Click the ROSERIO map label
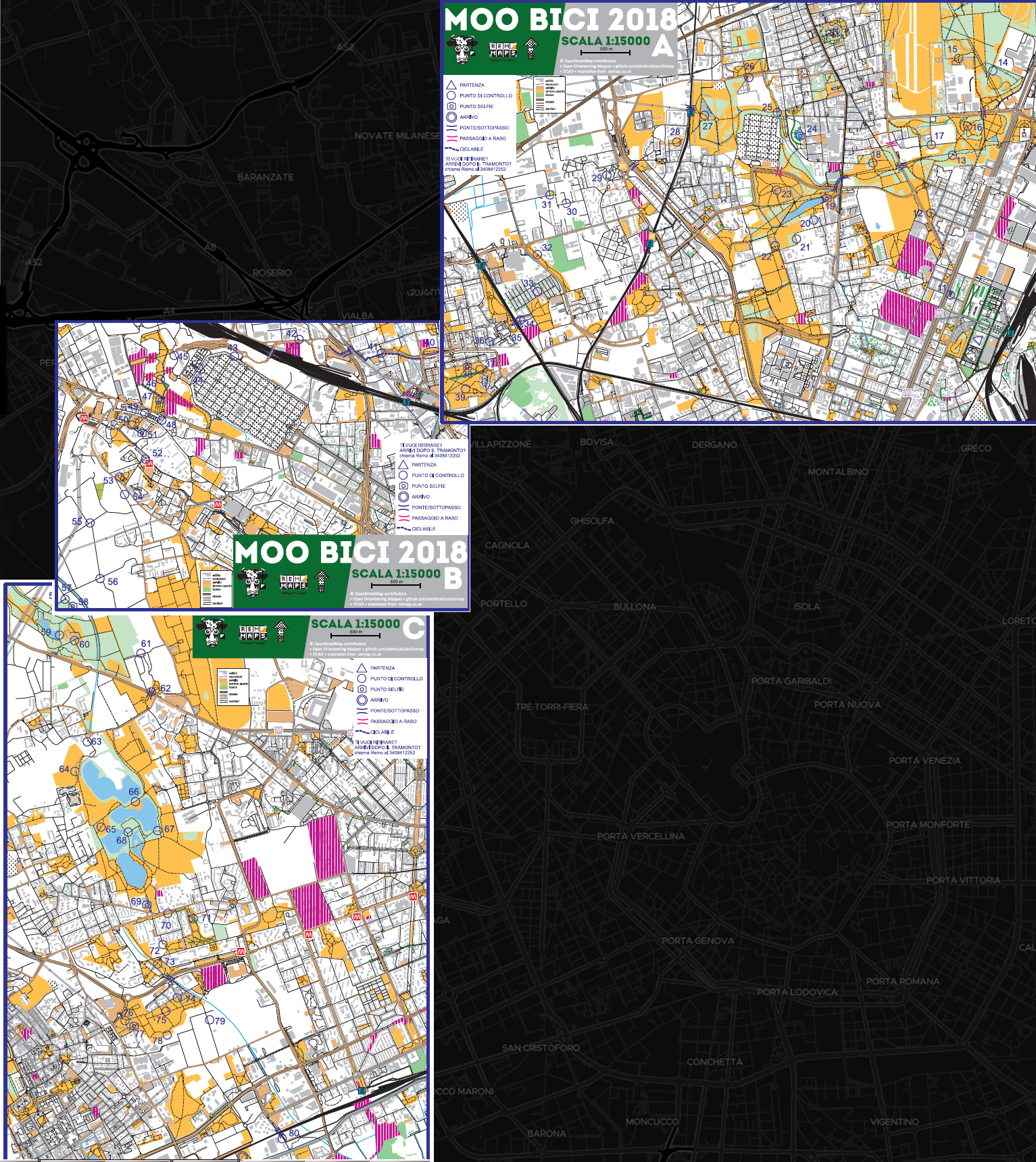 pos(272,273)
